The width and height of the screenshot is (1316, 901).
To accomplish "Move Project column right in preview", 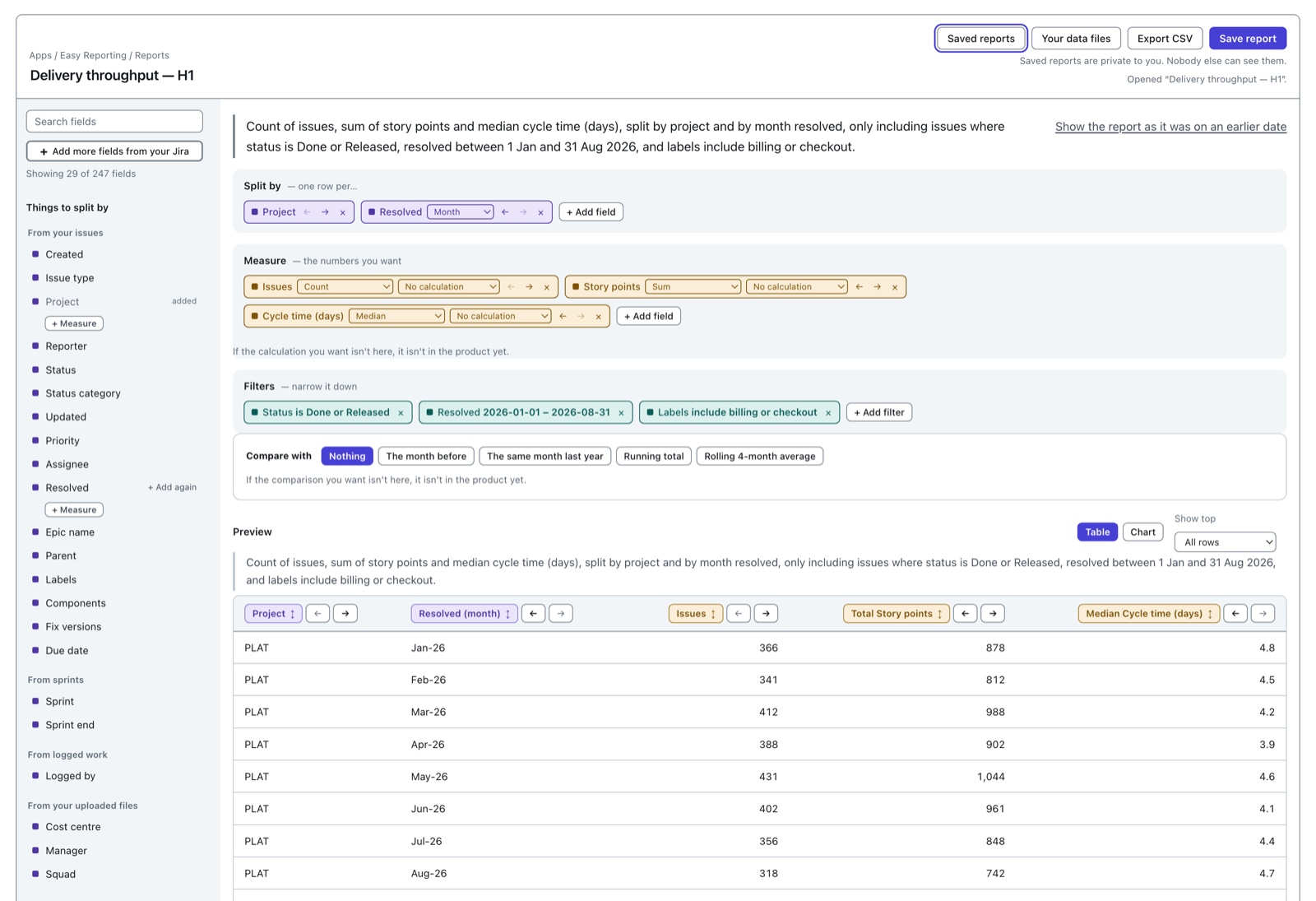I will (345, 614).
